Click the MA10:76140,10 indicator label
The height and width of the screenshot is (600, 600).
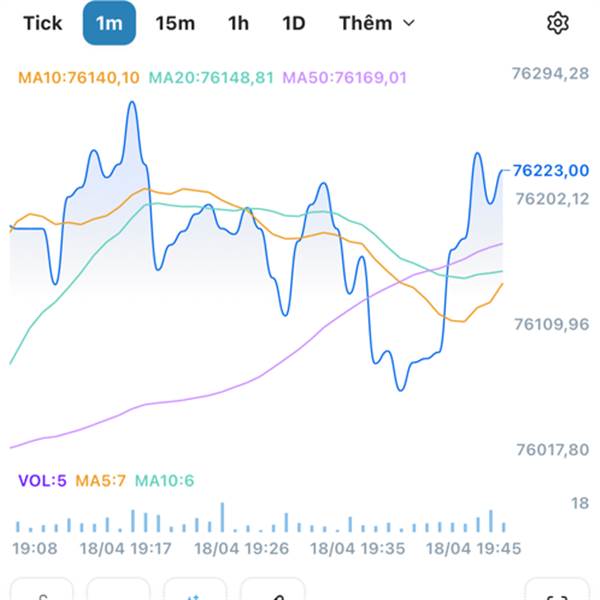78,77
